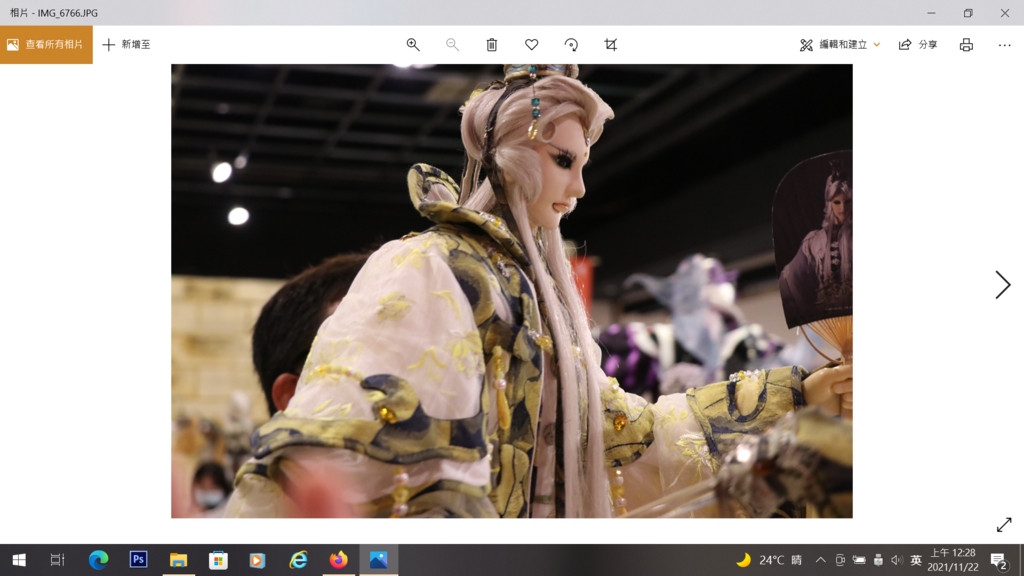
Task: Select the Photos app taskbar icon
Action: click(378, 560)
